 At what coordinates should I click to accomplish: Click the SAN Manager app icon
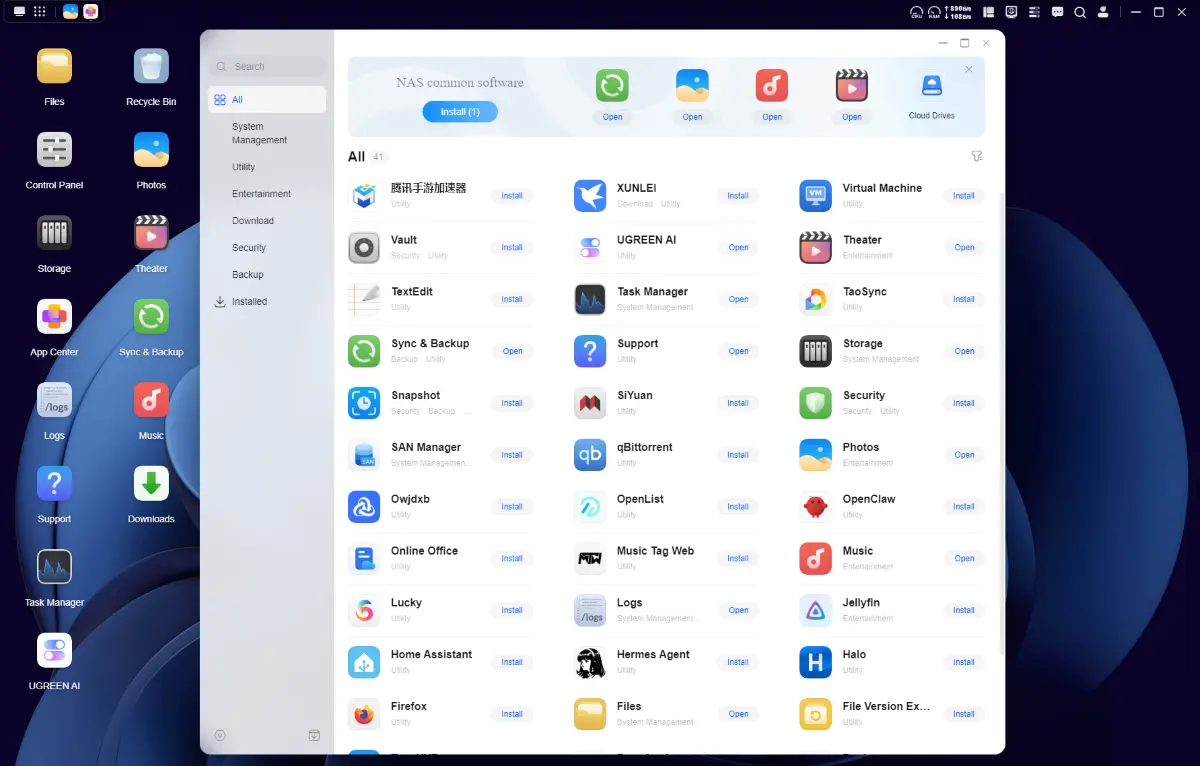(x=364, y=455)
